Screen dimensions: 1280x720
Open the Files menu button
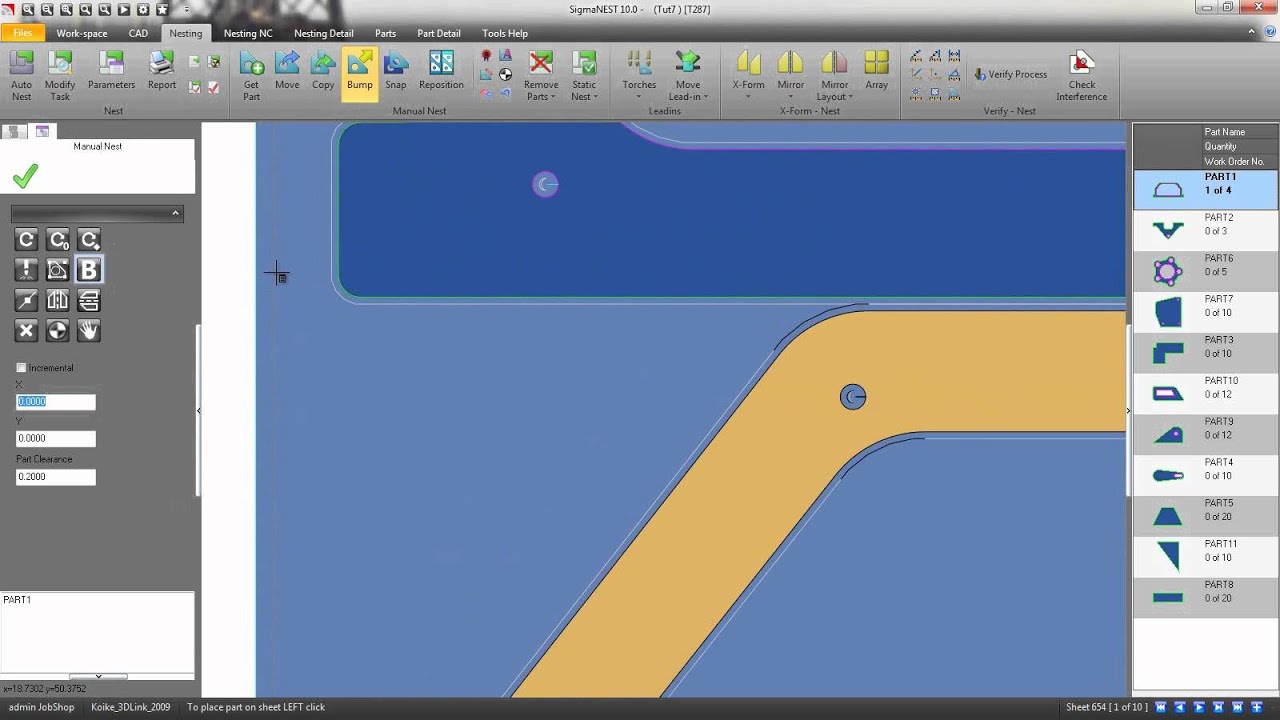22,33
